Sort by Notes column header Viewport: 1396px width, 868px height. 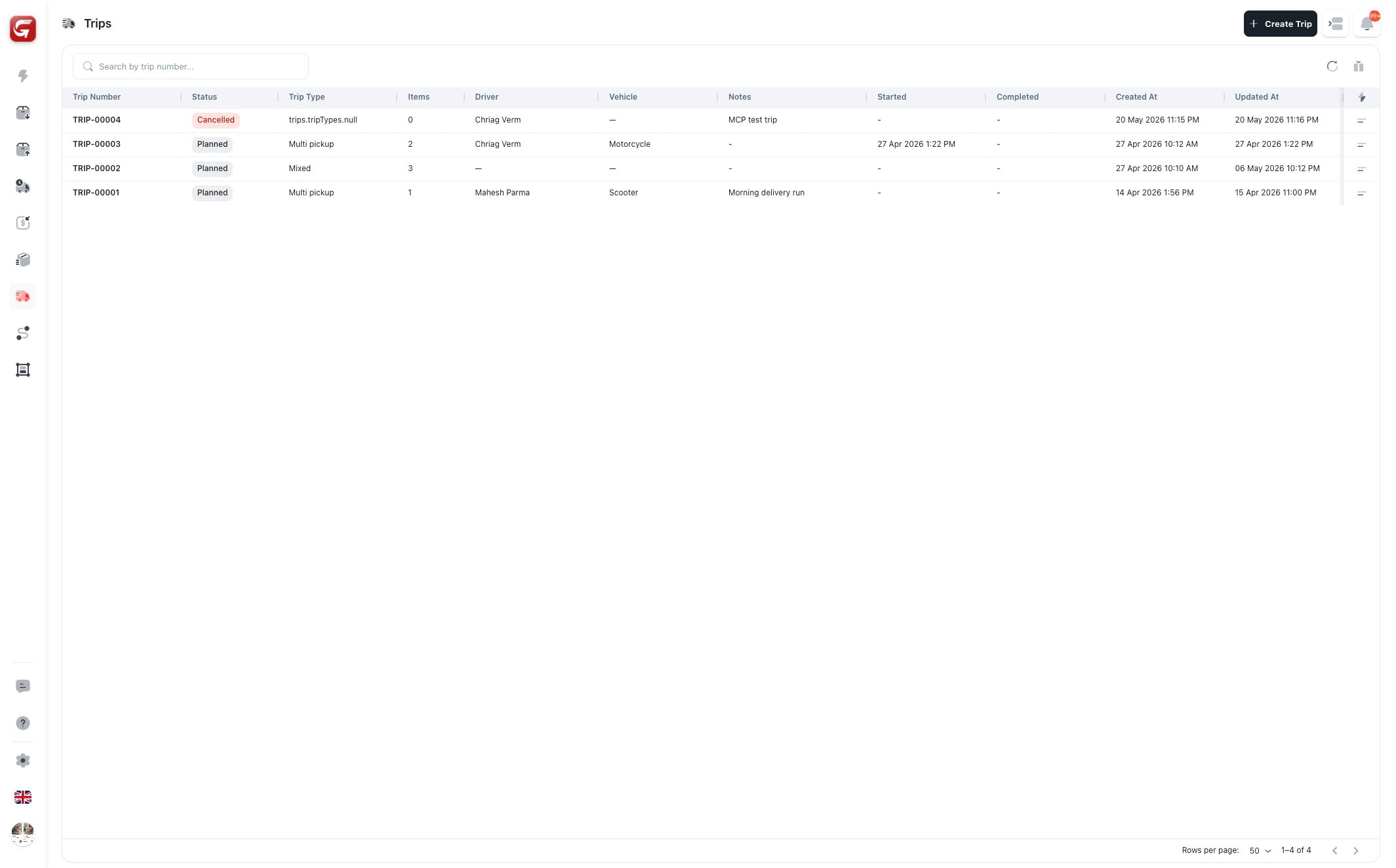point(740,97)
